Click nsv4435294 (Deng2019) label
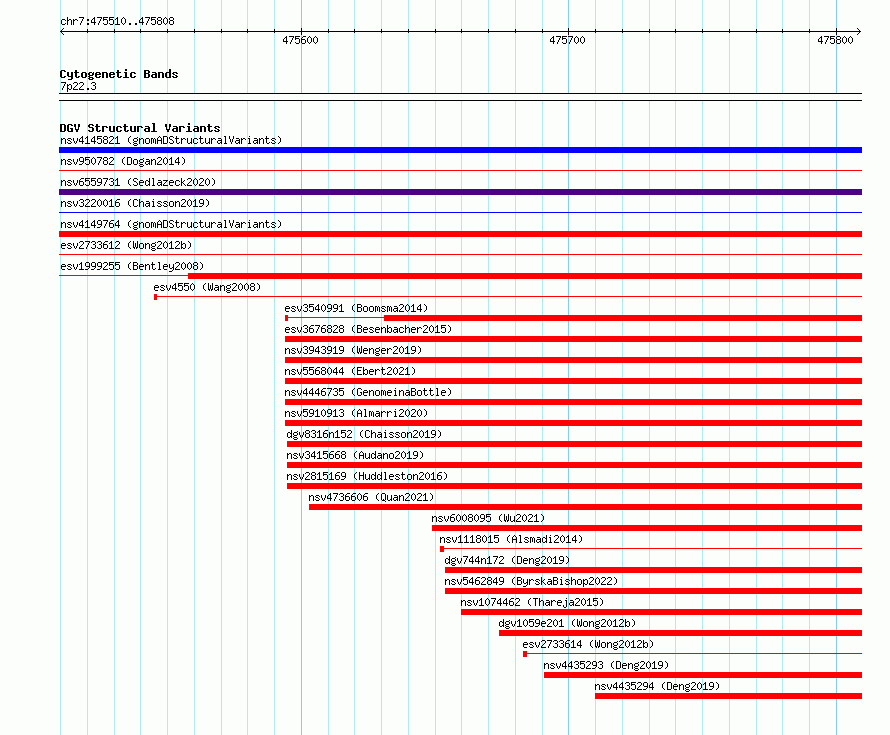Screen dimensions: 890x735 coord(657,686)
